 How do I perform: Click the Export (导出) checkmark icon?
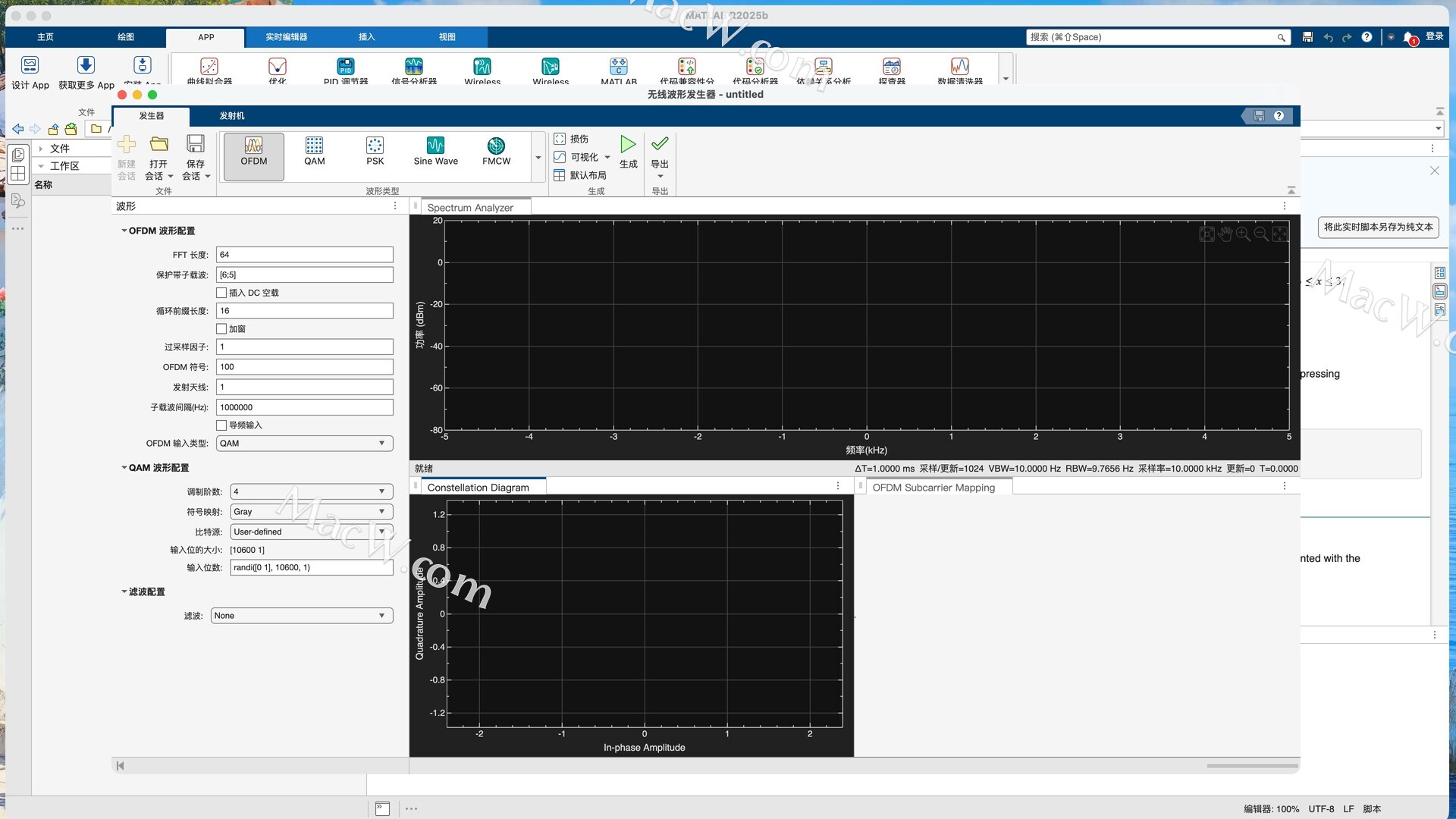coord(660,144)
